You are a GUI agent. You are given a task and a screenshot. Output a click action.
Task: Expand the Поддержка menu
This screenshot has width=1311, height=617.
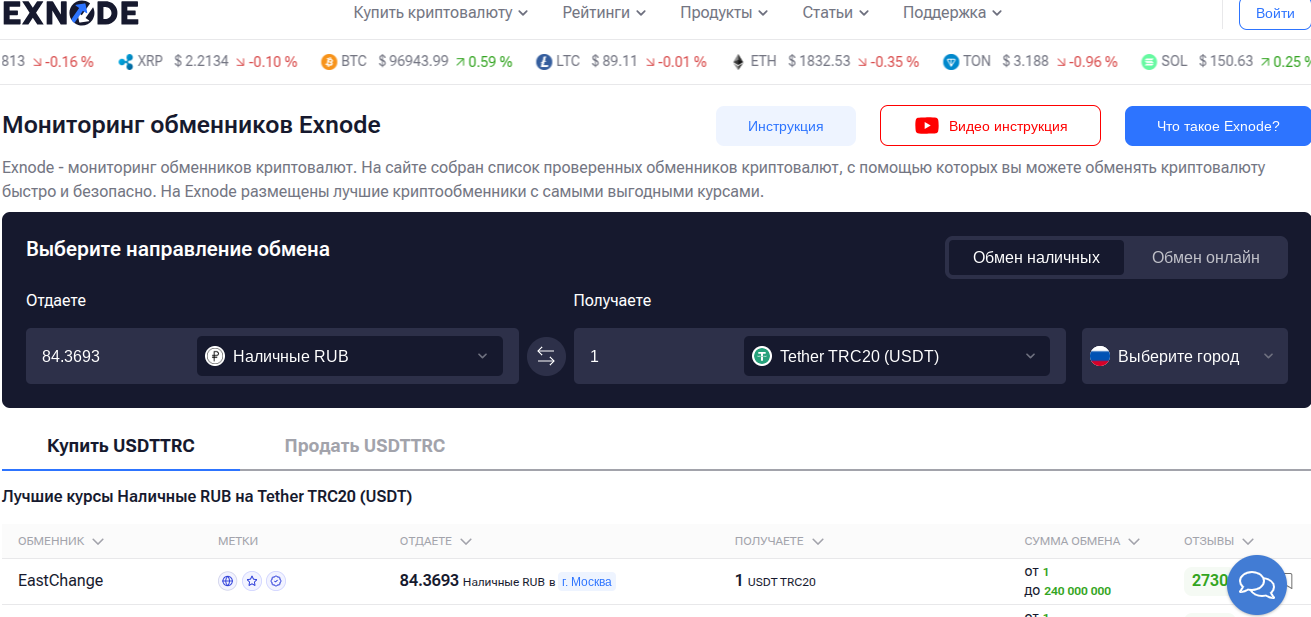pyautogui.click(x=953, y=13)
